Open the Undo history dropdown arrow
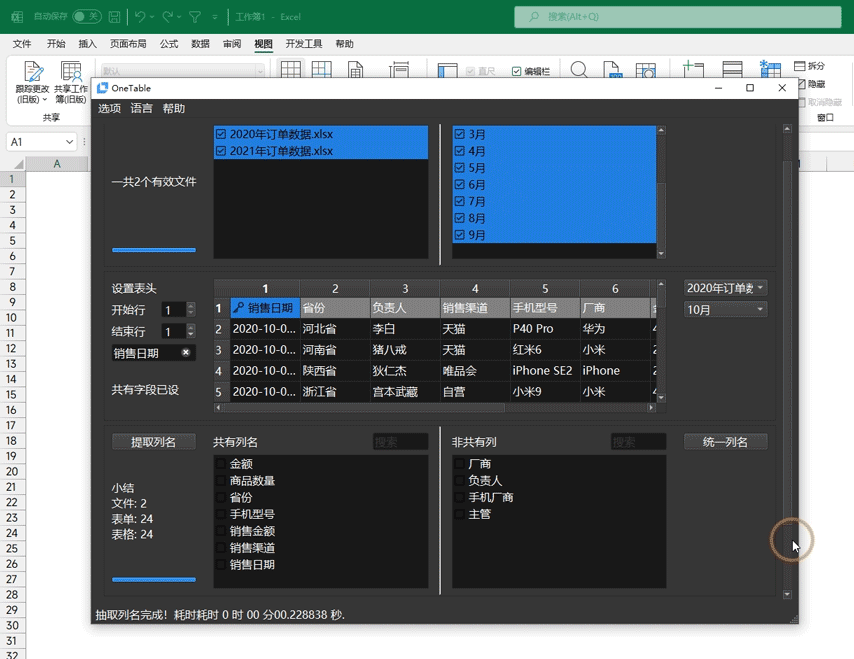Screen dimensions: 854x659 [152, 17]
